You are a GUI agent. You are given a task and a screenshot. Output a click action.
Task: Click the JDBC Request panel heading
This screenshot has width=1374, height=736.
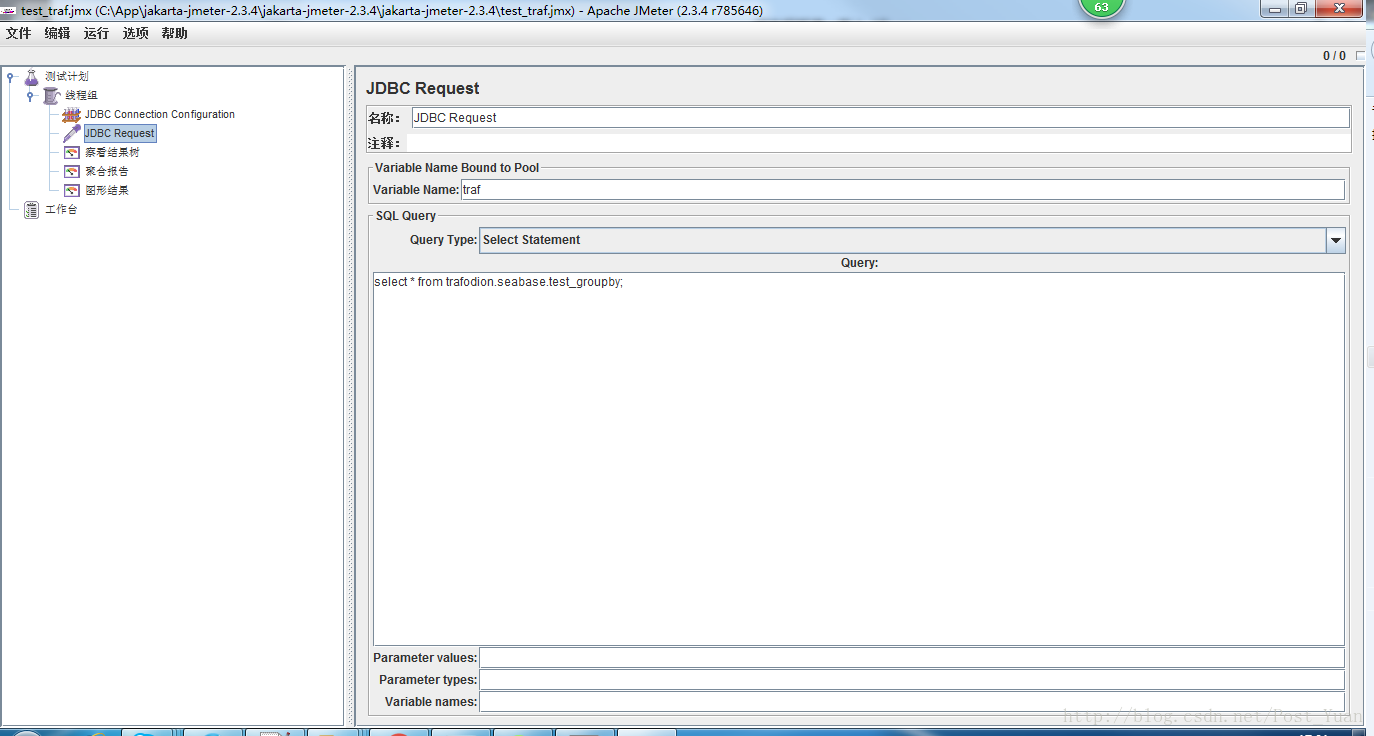[x=423, y=88]
